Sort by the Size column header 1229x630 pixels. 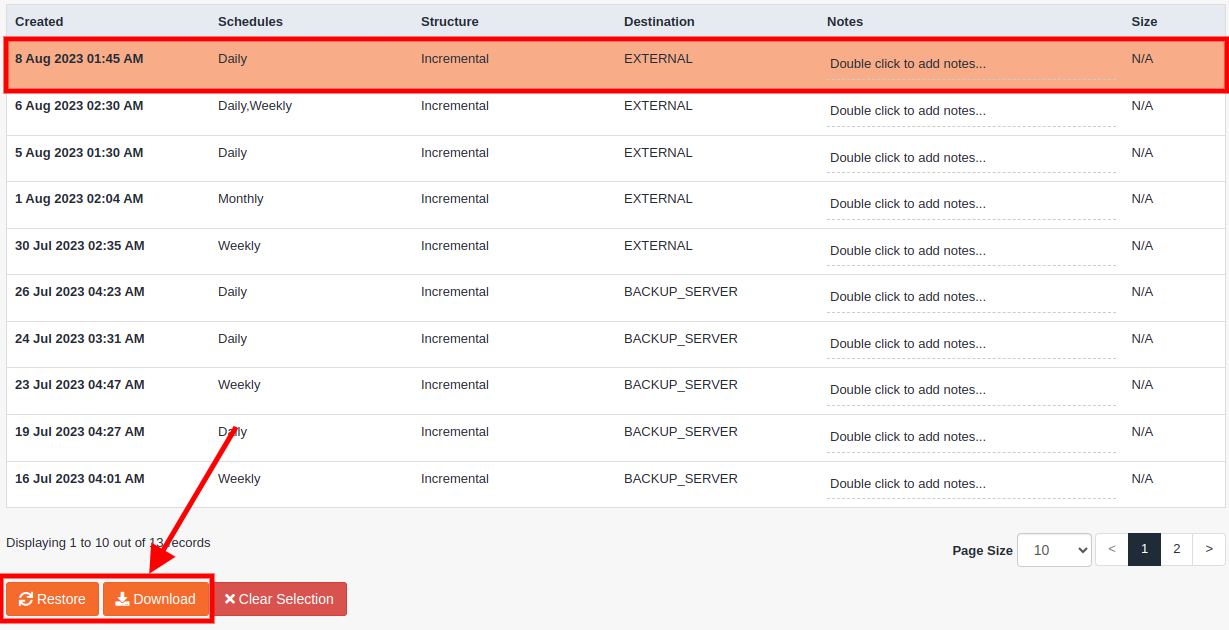coord(1144,21)
